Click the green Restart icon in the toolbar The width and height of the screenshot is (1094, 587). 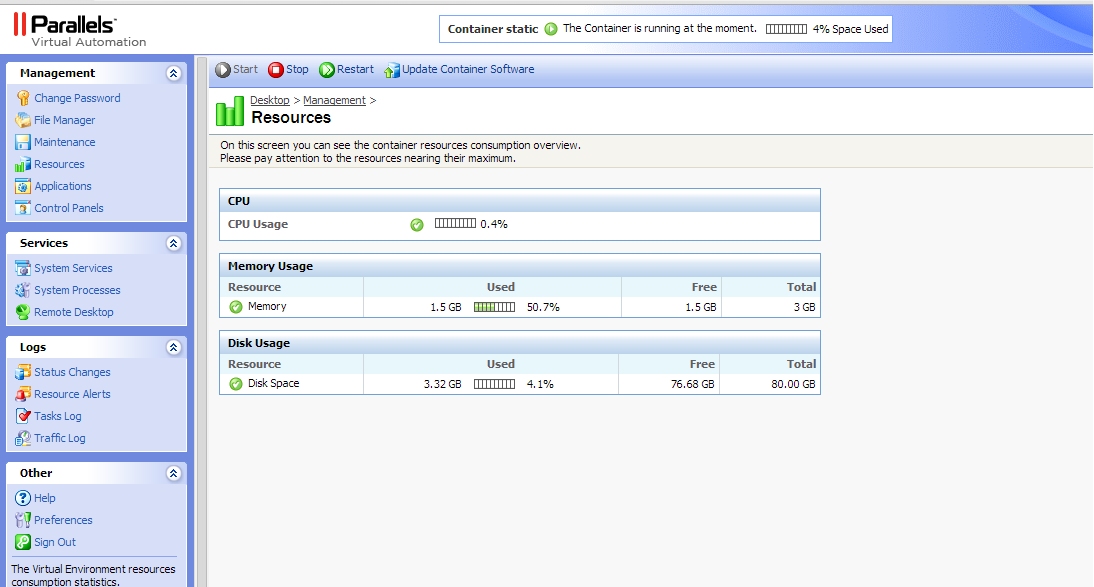327,70
